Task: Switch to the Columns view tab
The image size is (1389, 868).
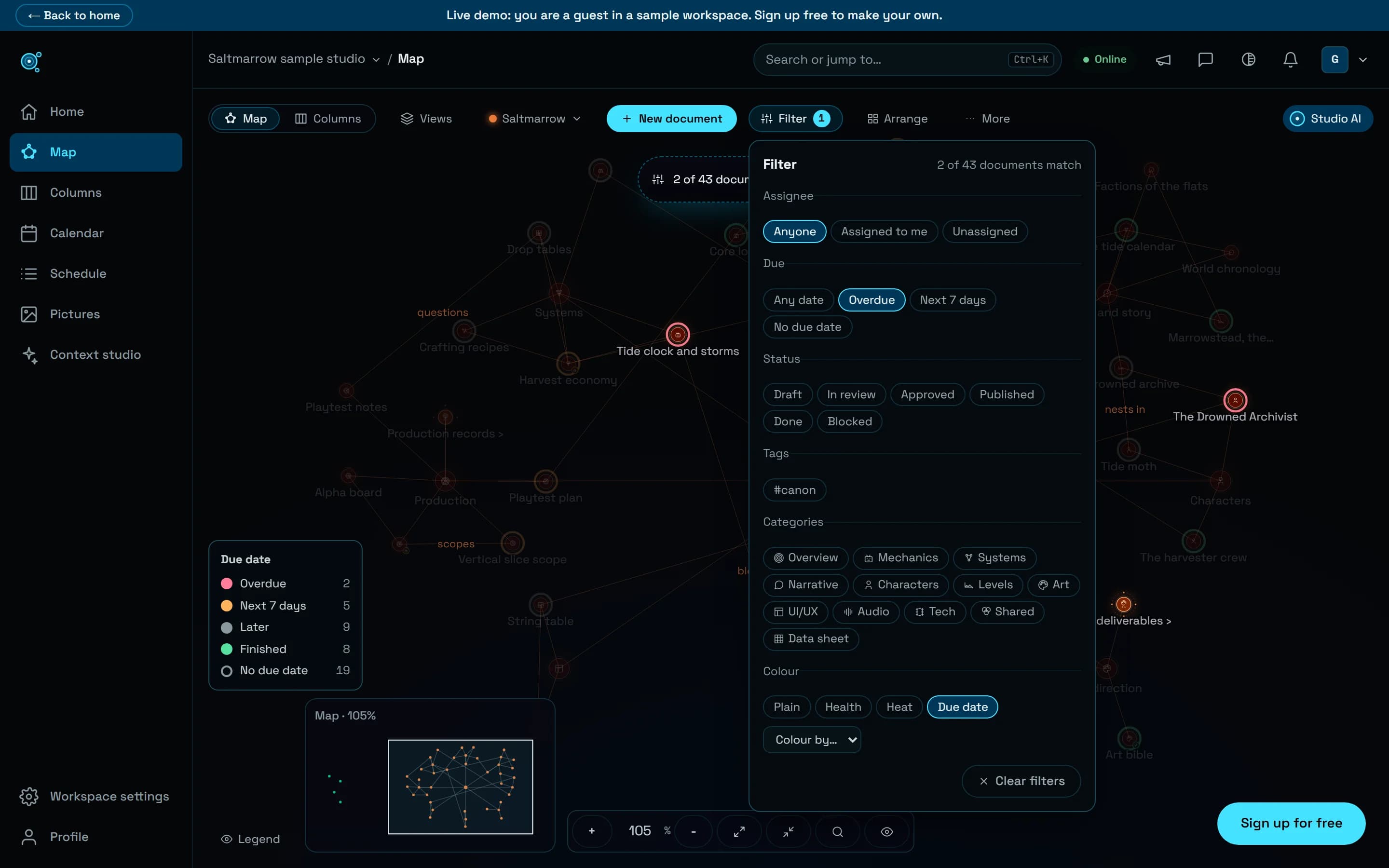Action: (x=328, y=118)
